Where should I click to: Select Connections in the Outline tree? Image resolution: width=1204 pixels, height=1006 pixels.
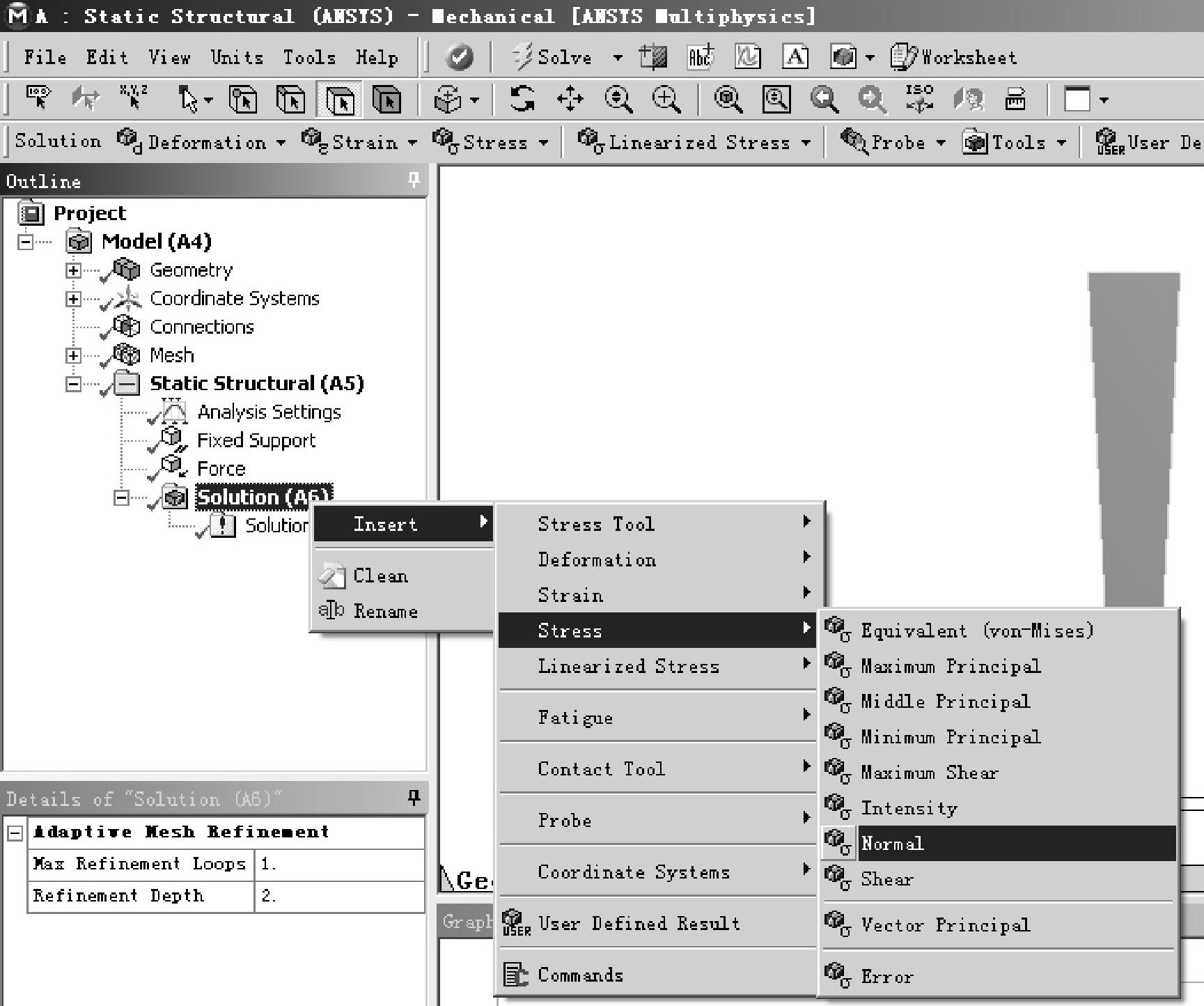point(202,327)
